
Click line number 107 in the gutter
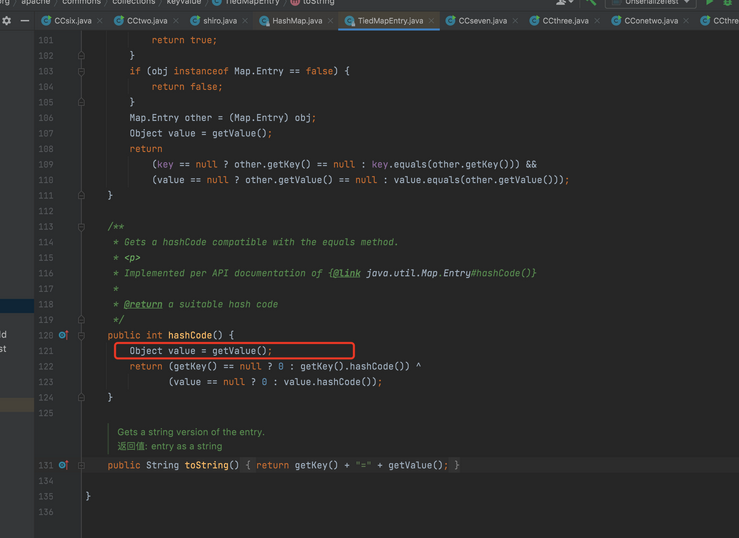click(x=46, y=133)
